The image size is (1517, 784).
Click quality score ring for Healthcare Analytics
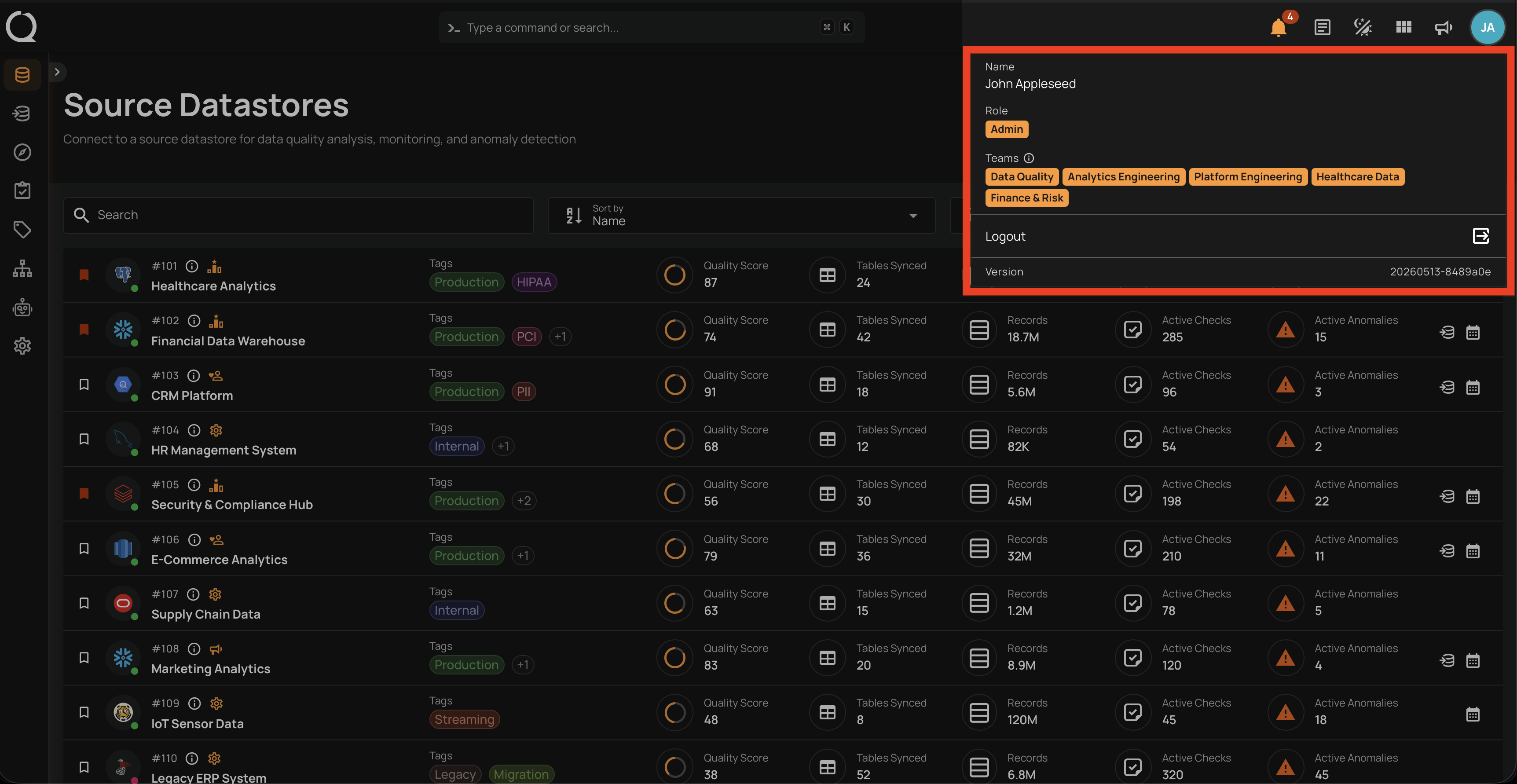point(675,275)
